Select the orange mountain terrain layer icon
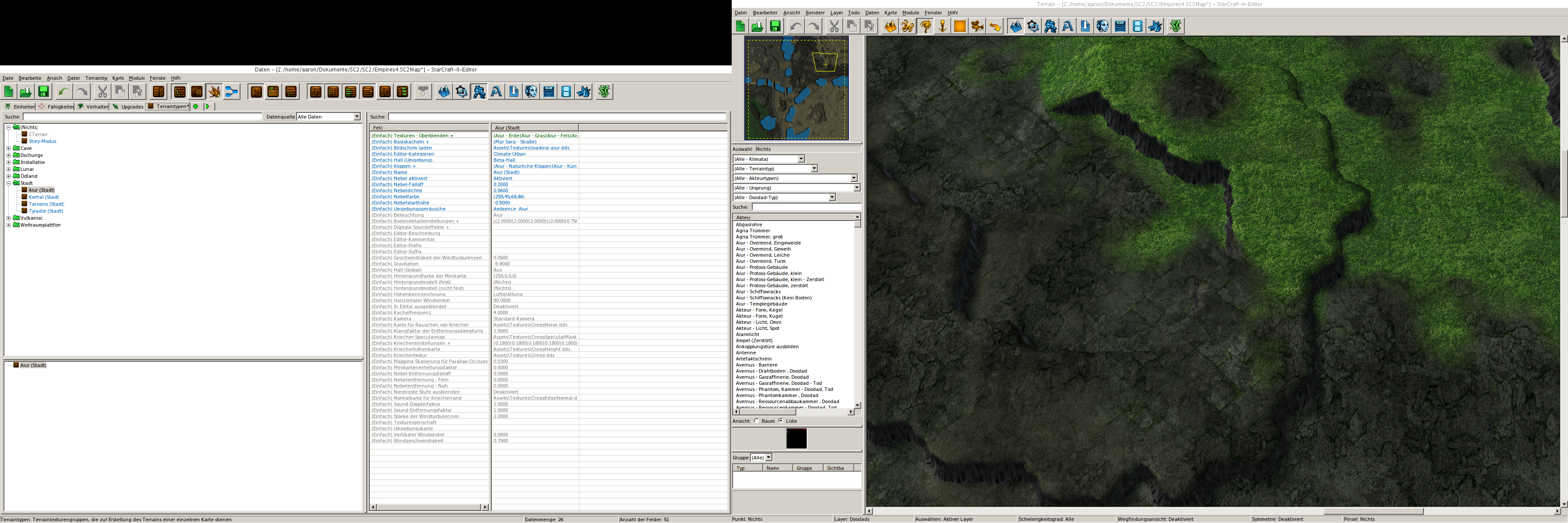The image size is (1568, 523). coord(891,26)
